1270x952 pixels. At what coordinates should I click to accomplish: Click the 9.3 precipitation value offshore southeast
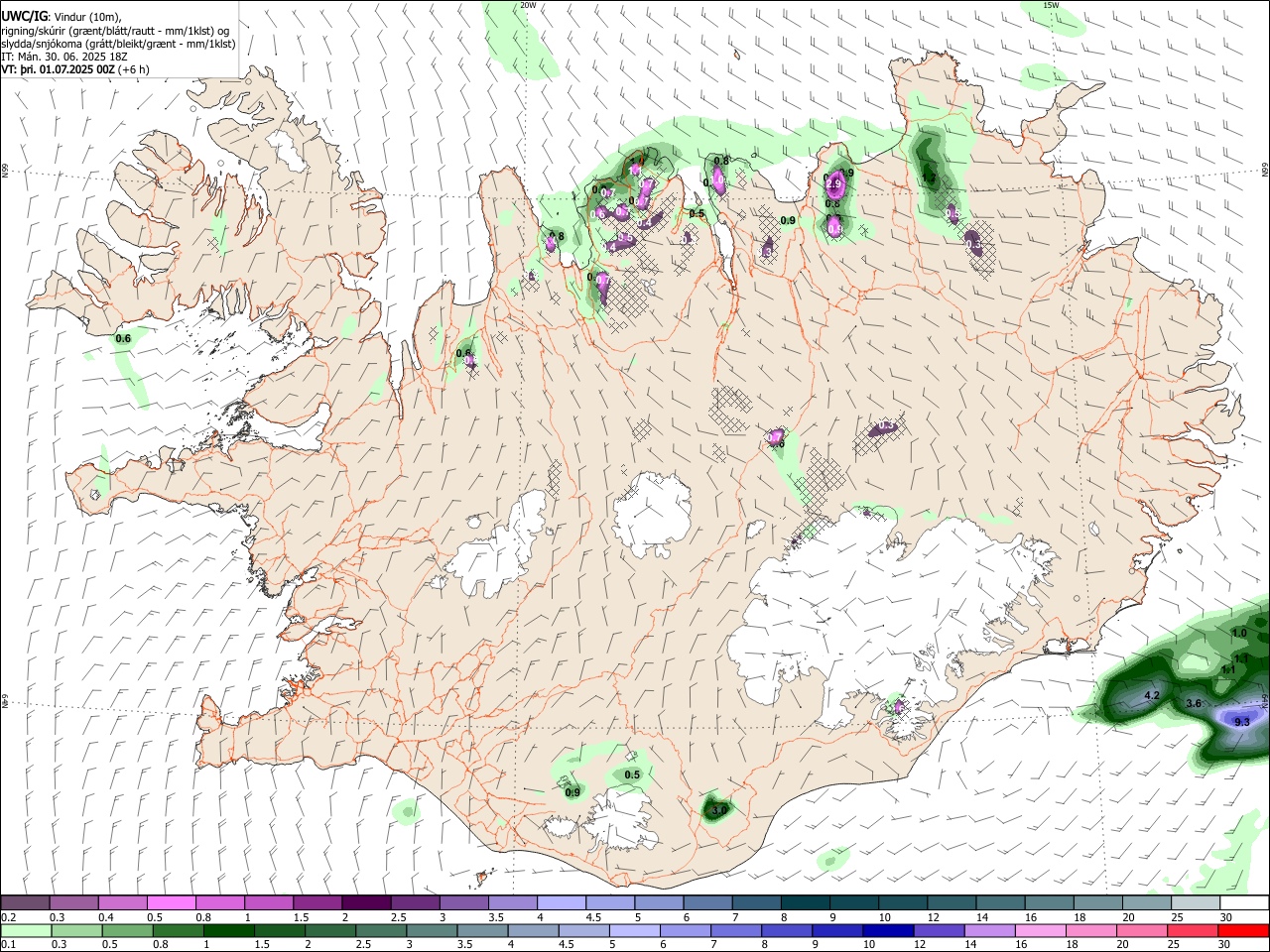[x=1242, y=722]
